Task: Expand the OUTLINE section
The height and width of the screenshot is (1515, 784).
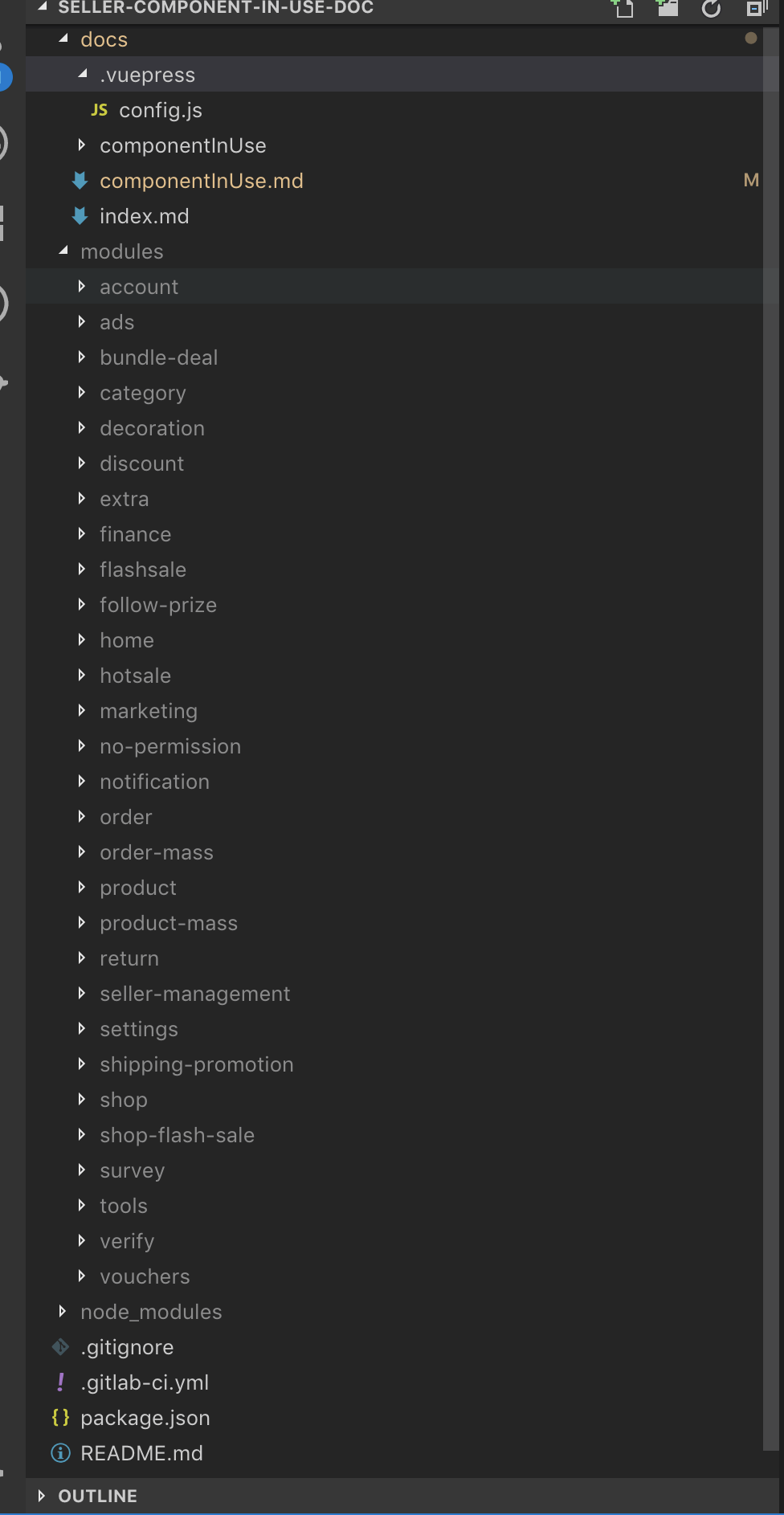Action: [x=42, y=1496]
